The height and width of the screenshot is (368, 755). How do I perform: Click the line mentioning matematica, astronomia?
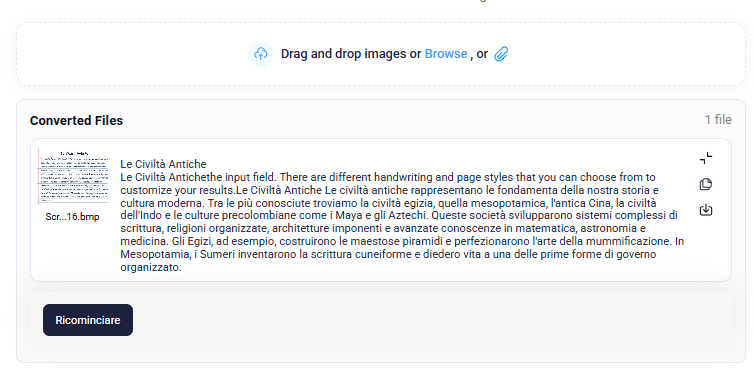(x=383, y=228)
